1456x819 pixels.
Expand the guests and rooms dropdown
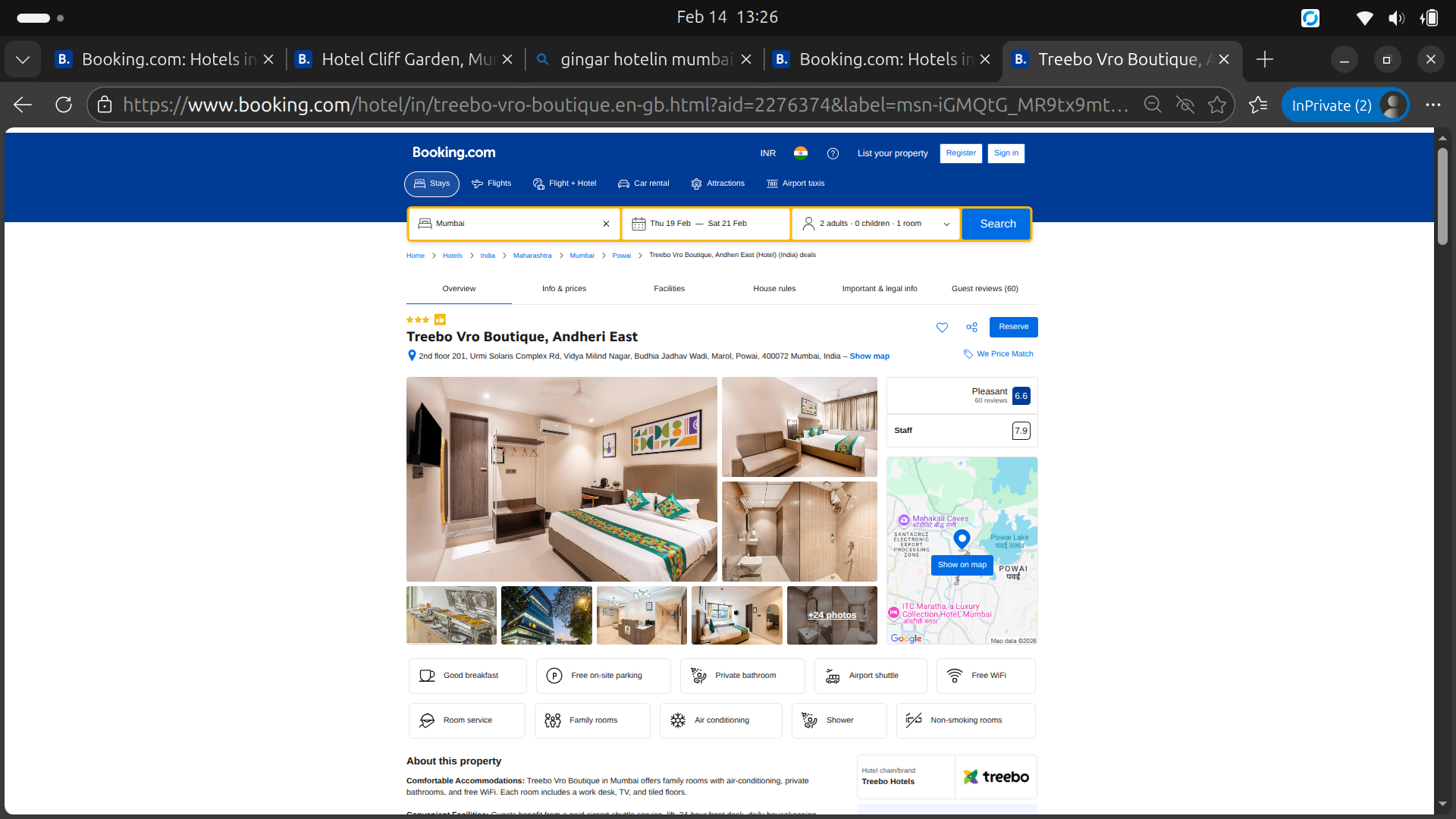coord(876,224)
